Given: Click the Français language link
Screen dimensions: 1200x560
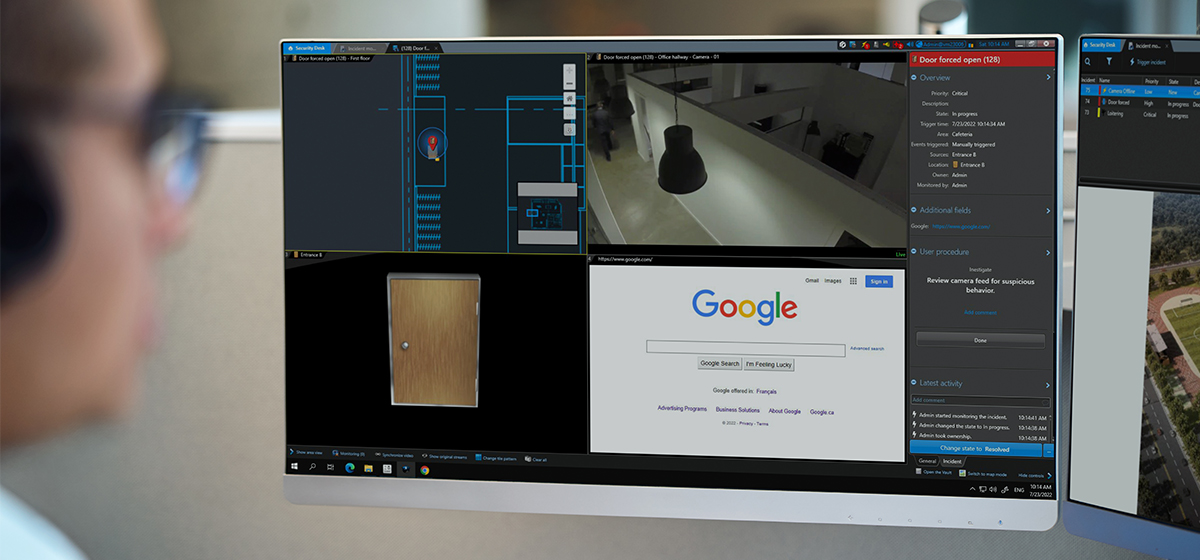Looking at the screenshot, I should point(766,391).
